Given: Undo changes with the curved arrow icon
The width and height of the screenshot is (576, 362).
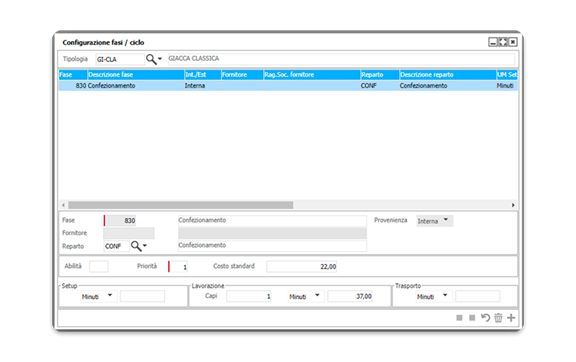Looking at the screenshot, I should click(485, 318).
